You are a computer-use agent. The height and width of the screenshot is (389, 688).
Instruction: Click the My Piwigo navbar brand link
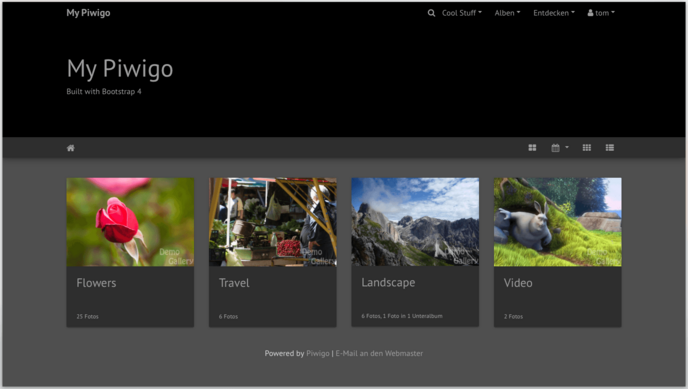(88, 13)
